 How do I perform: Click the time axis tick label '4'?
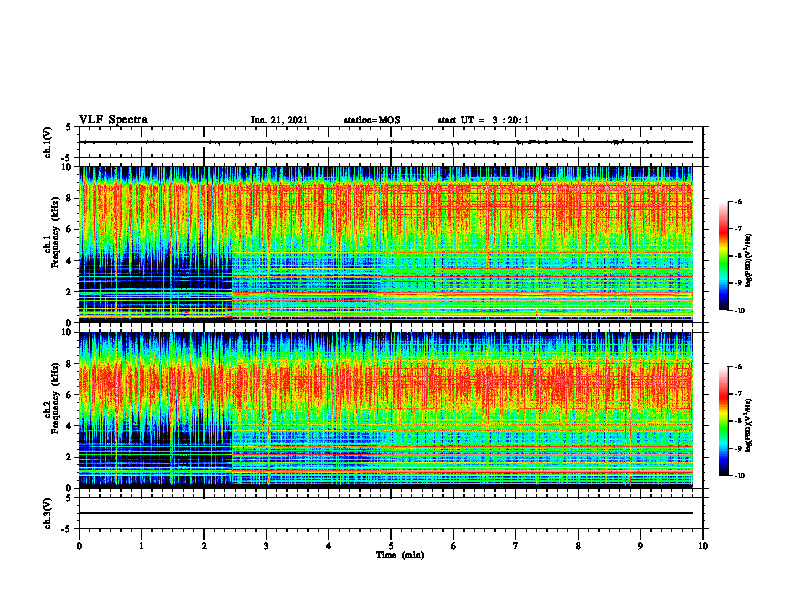(329, 546)
